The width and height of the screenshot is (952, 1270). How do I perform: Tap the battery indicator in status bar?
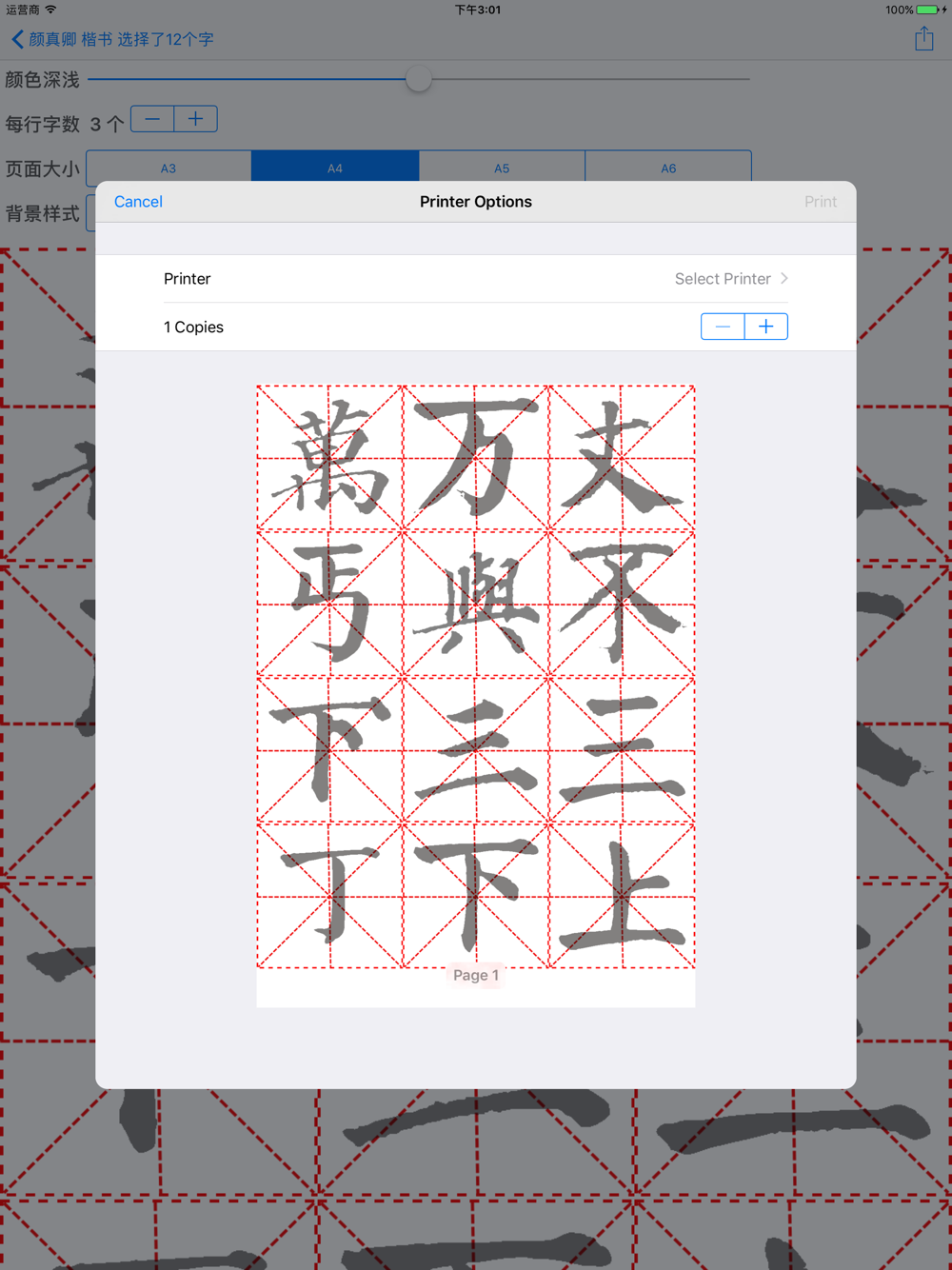tap(926, 10)
